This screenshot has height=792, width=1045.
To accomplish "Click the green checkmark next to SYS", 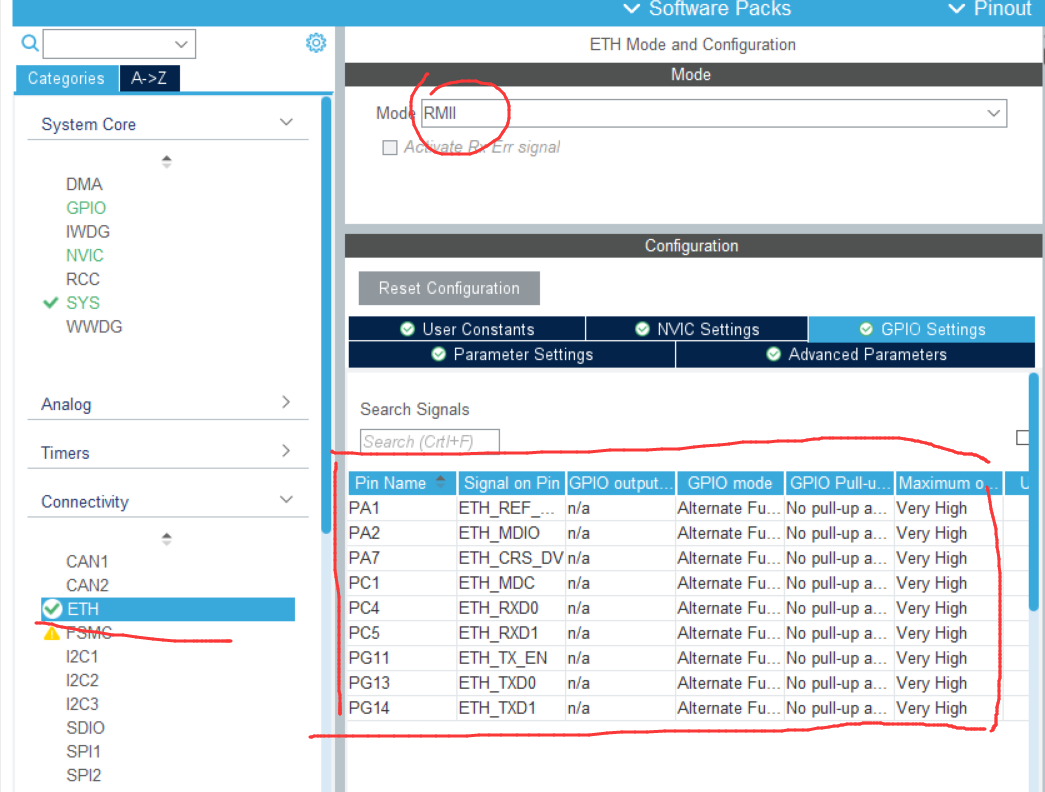I will coord(51,303).
